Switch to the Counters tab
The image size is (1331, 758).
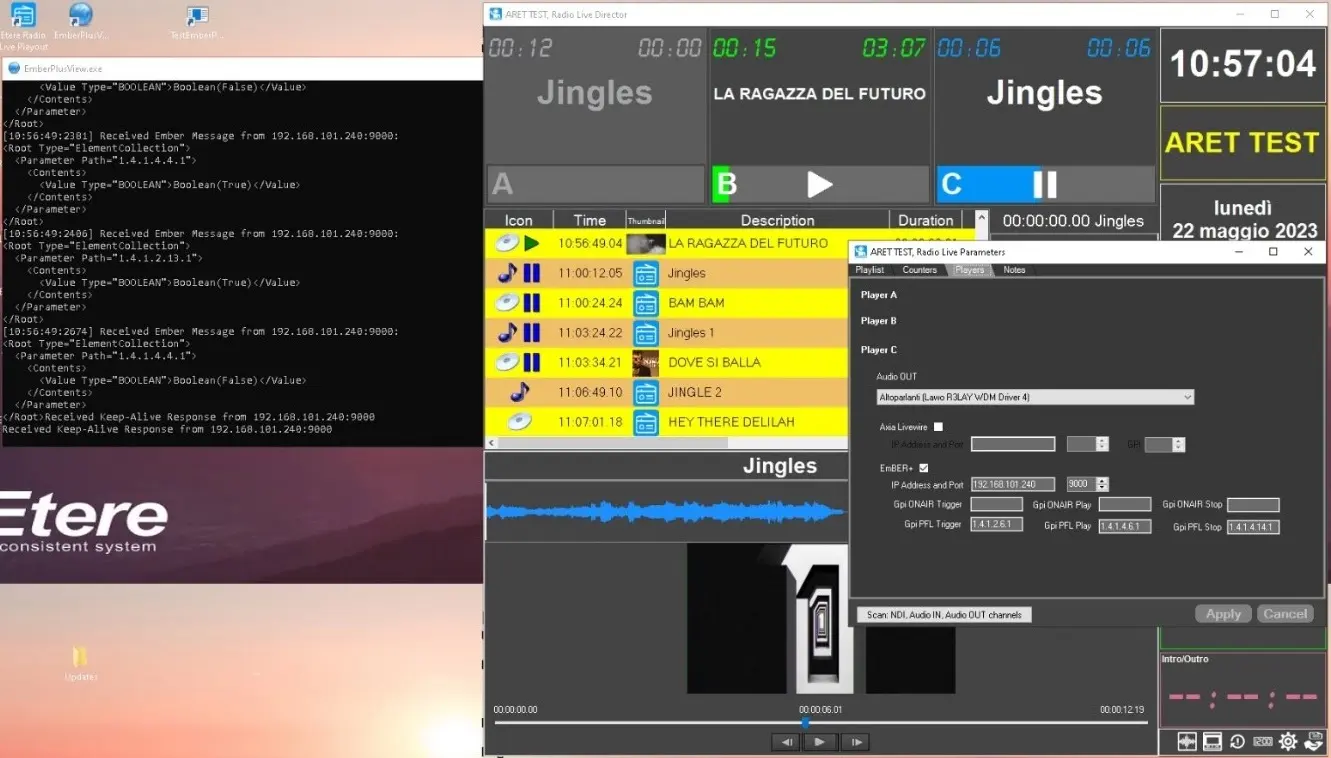[x=919, y=270]
